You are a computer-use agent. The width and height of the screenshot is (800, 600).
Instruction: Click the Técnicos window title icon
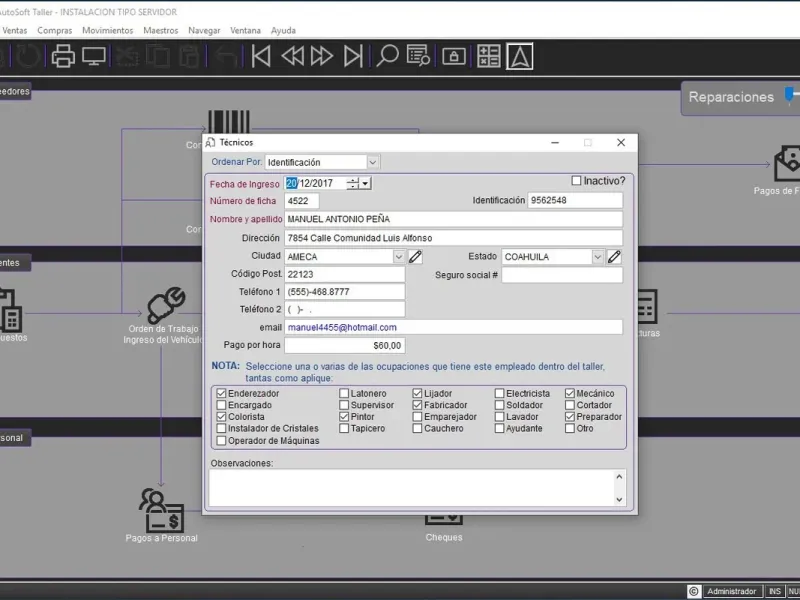pos(210,142)
